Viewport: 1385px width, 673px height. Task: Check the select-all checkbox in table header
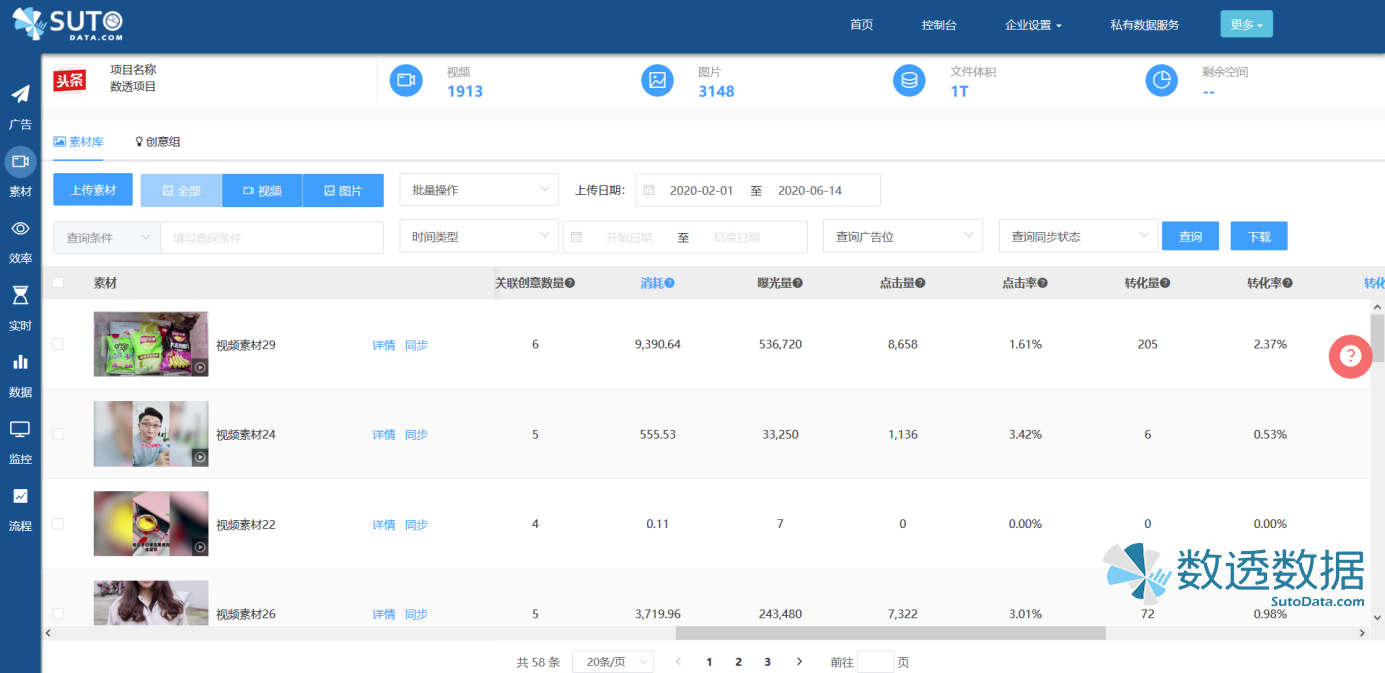[x=58, y=283]
